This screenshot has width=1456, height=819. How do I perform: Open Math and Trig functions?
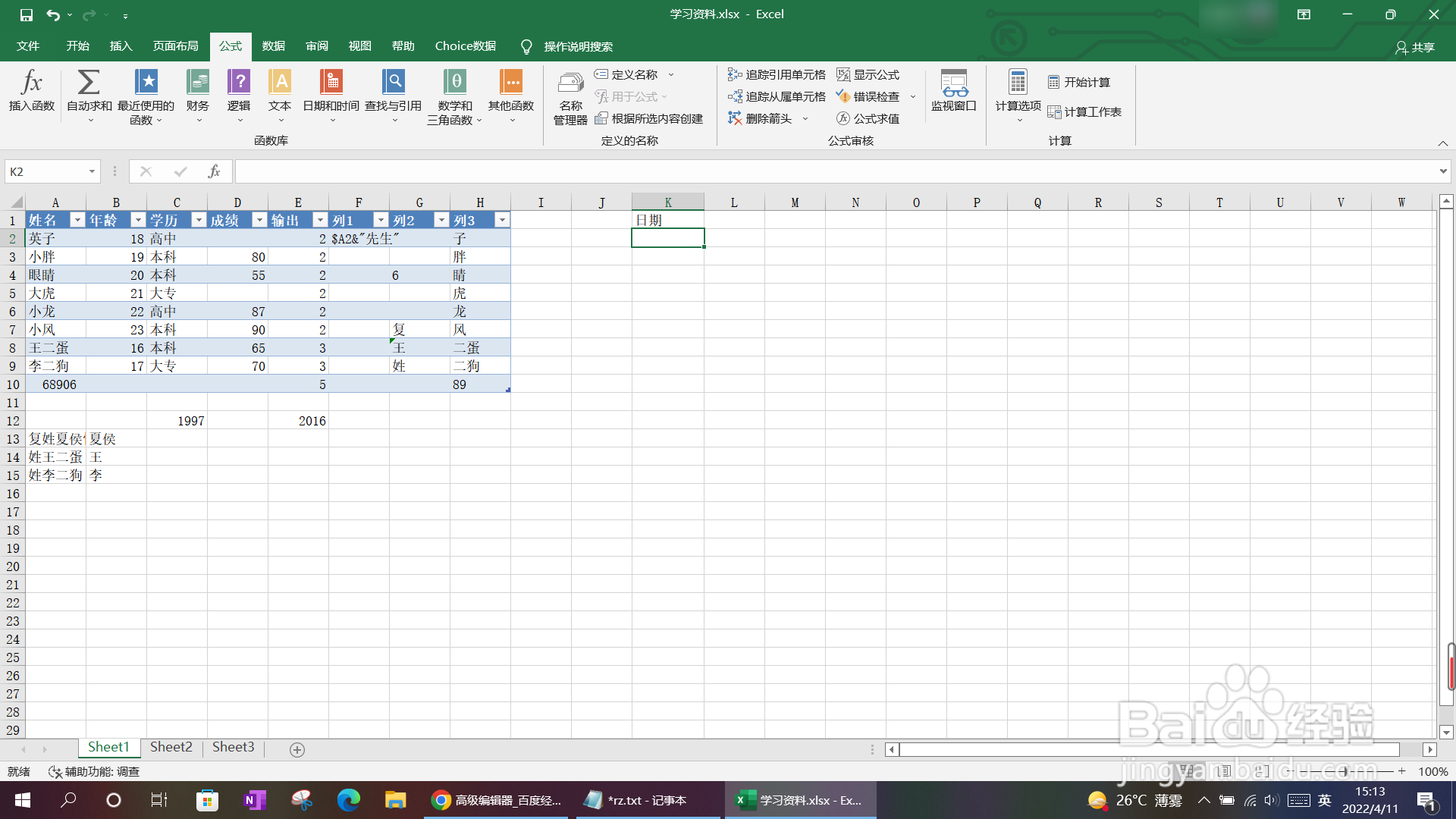tap(455, 96)
